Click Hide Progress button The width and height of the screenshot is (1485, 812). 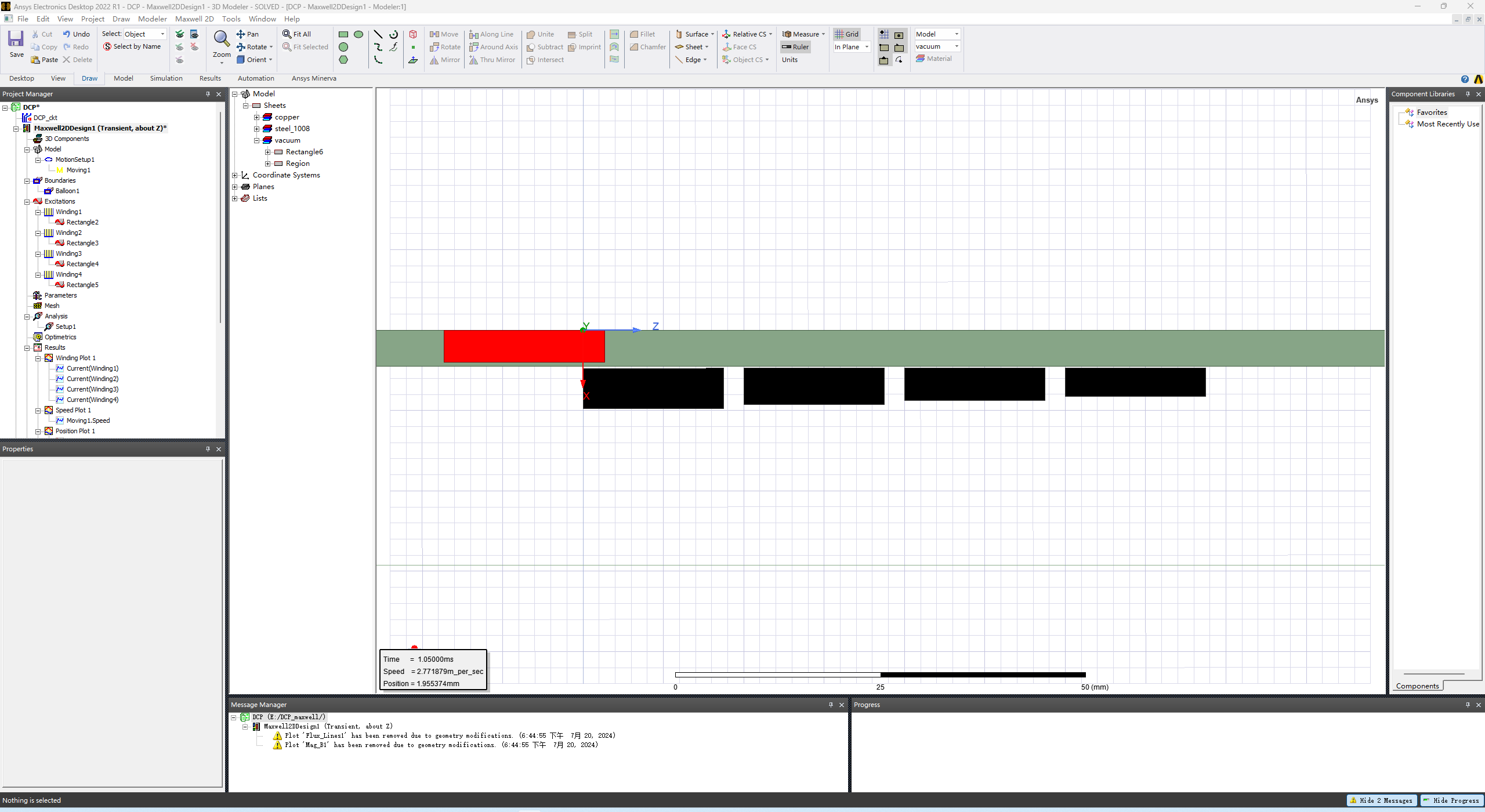1451,800
